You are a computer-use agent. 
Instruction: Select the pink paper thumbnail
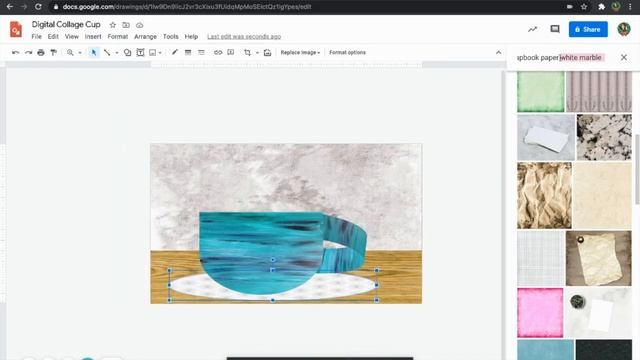pyautogui.click(x=540, y=313)
